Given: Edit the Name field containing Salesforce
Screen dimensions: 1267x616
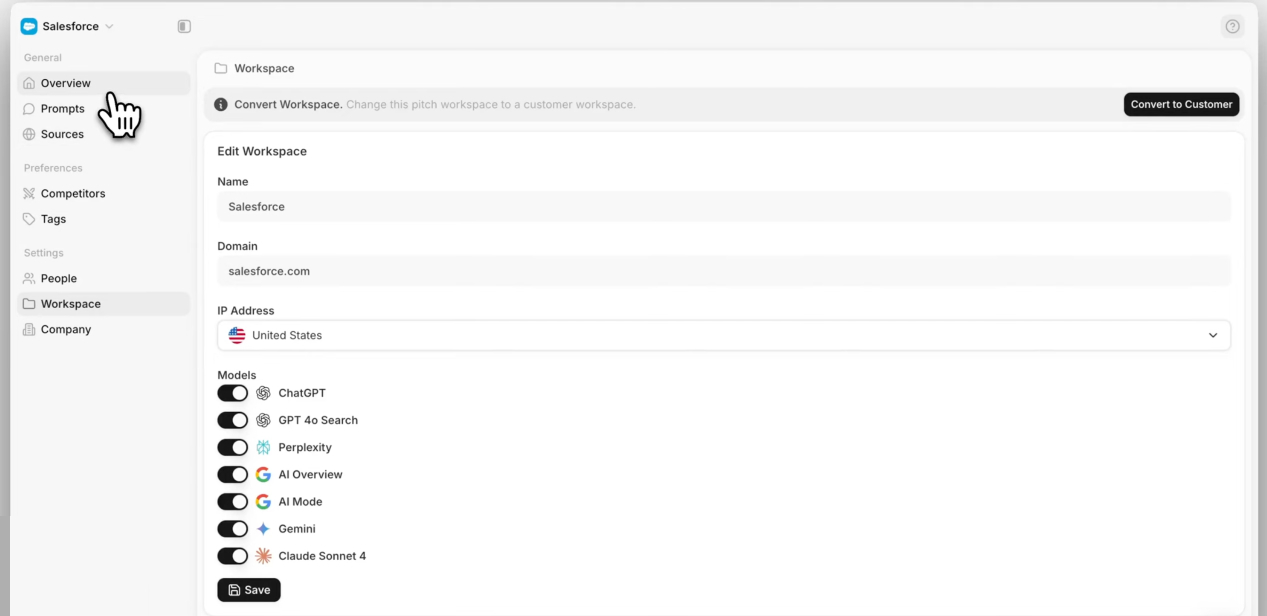Looking at the screenshot, I should point(724,207).
